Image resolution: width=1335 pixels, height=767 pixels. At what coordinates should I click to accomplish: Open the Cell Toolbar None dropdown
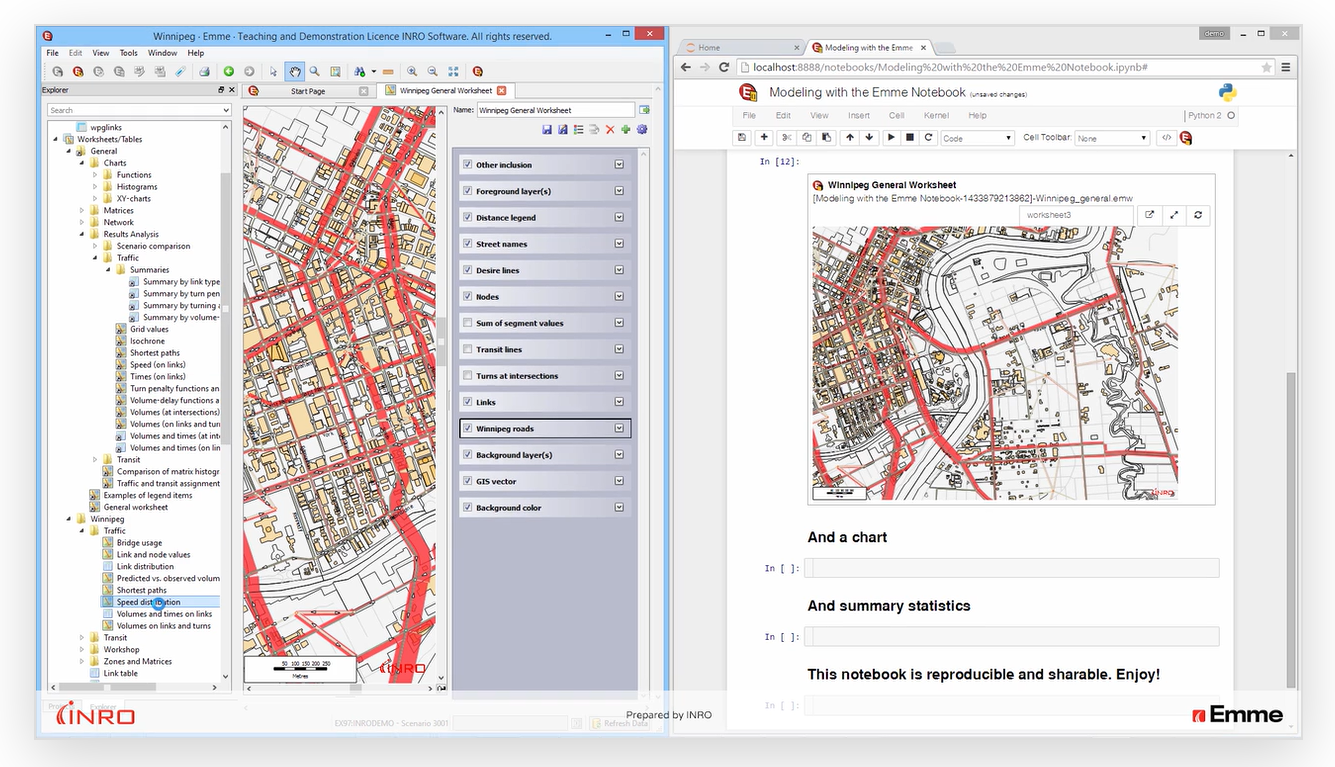[1111, 138]
